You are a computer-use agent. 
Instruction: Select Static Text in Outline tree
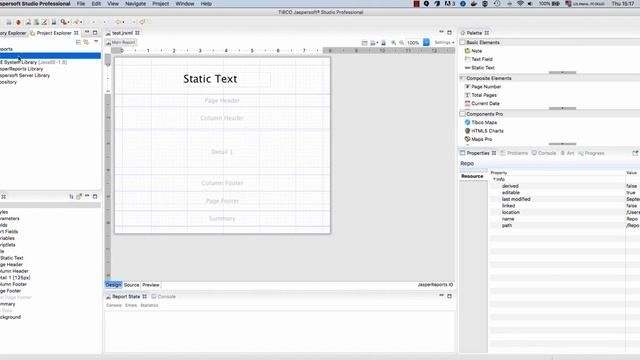[x=12, y=258]
